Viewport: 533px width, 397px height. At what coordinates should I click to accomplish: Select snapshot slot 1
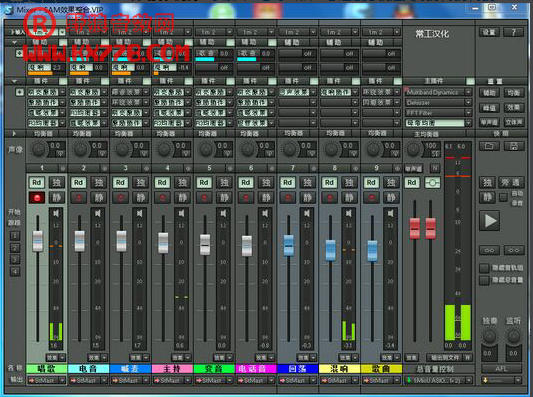pyautogui.click(x=15, y=236)
